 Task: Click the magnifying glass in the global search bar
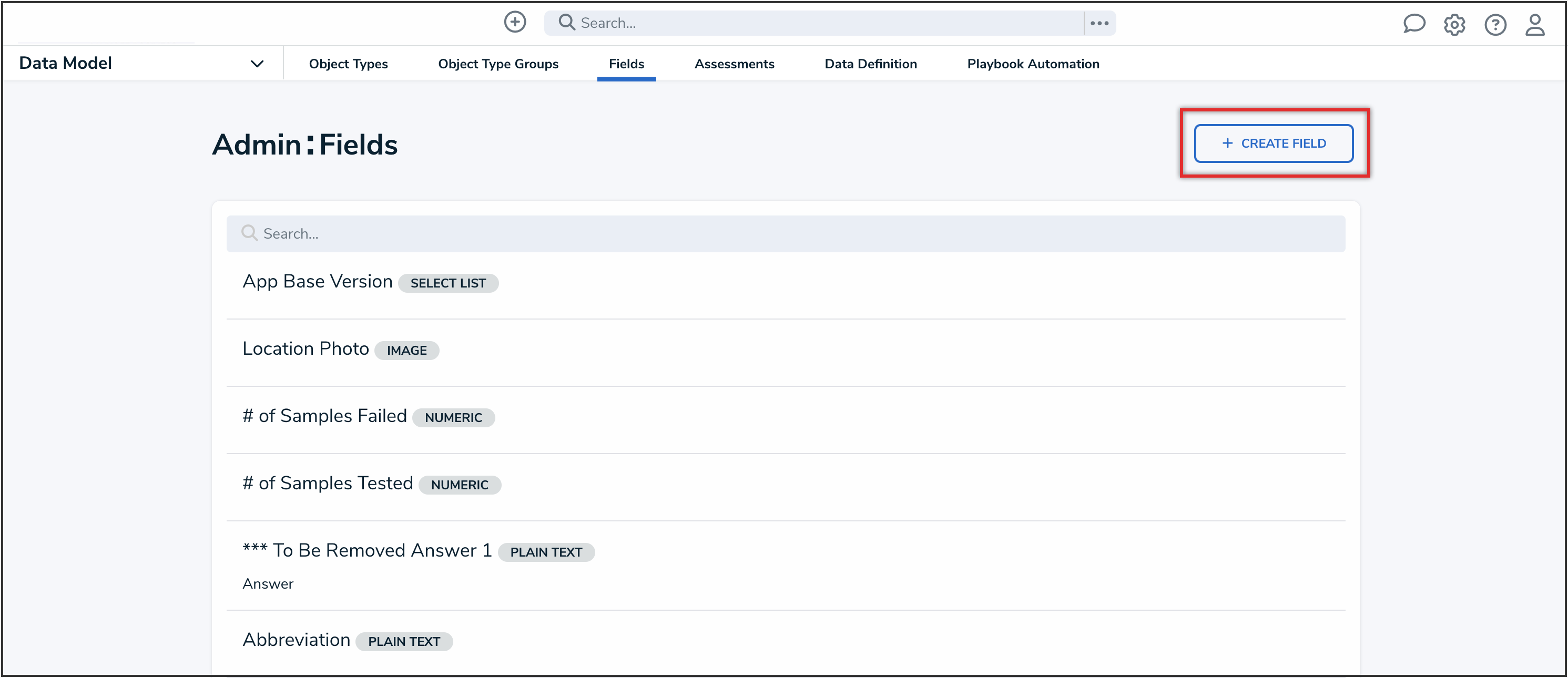pyautogui.click(x=566, y=22)
